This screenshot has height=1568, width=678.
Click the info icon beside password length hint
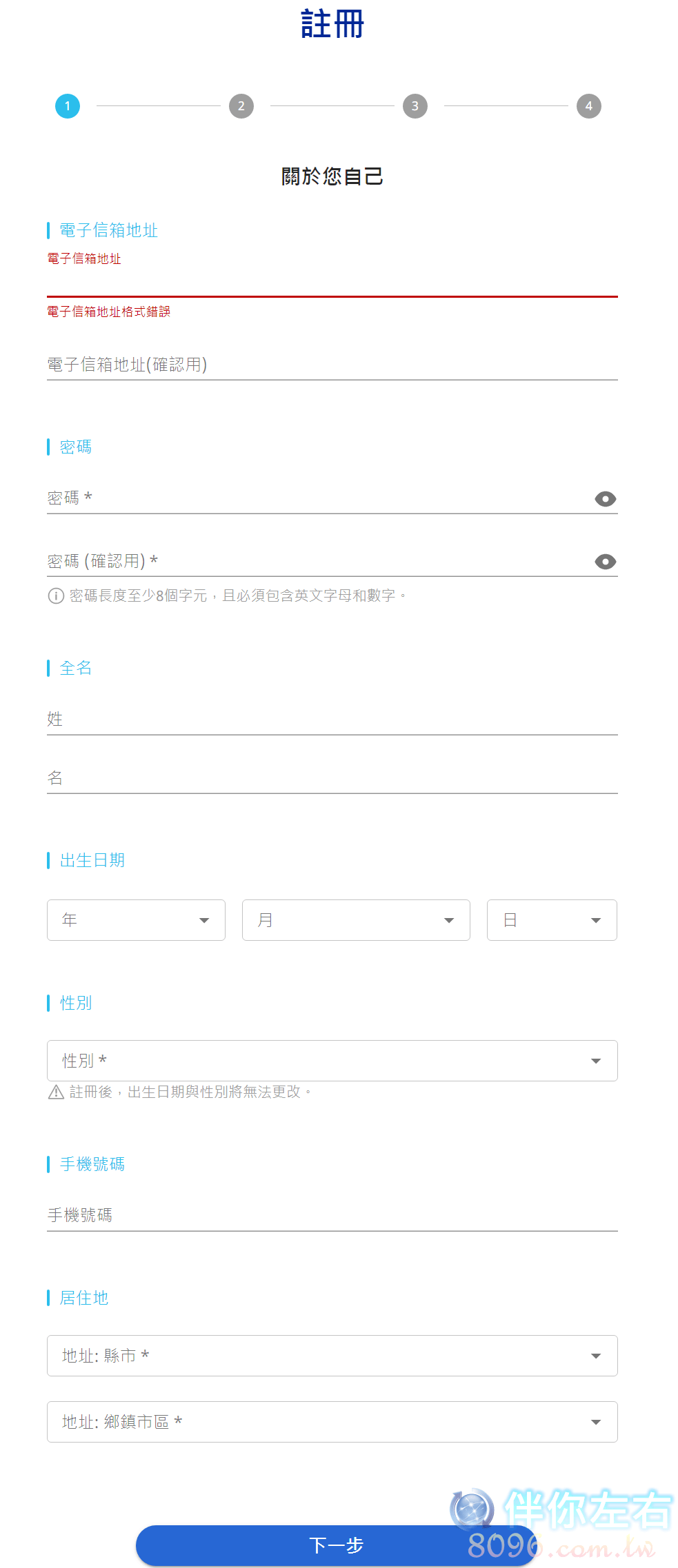click(56, 595)
